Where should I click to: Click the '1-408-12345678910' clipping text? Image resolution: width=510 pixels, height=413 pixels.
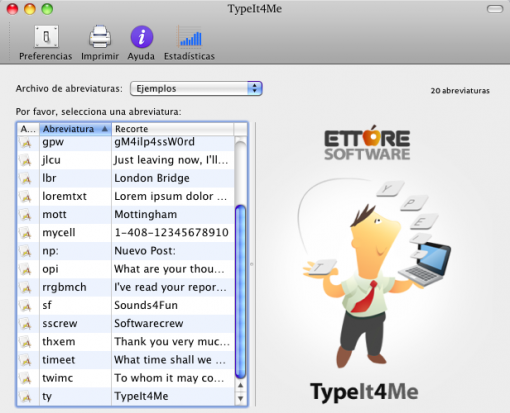172,233
